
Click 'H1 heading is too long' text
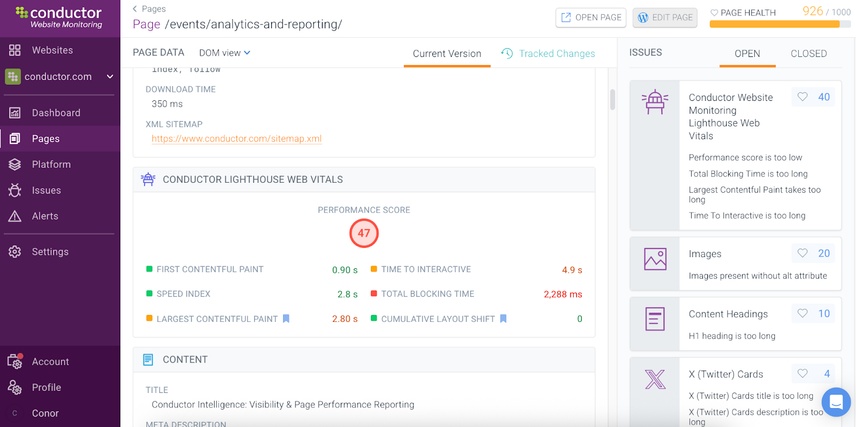tap(732, 336)
